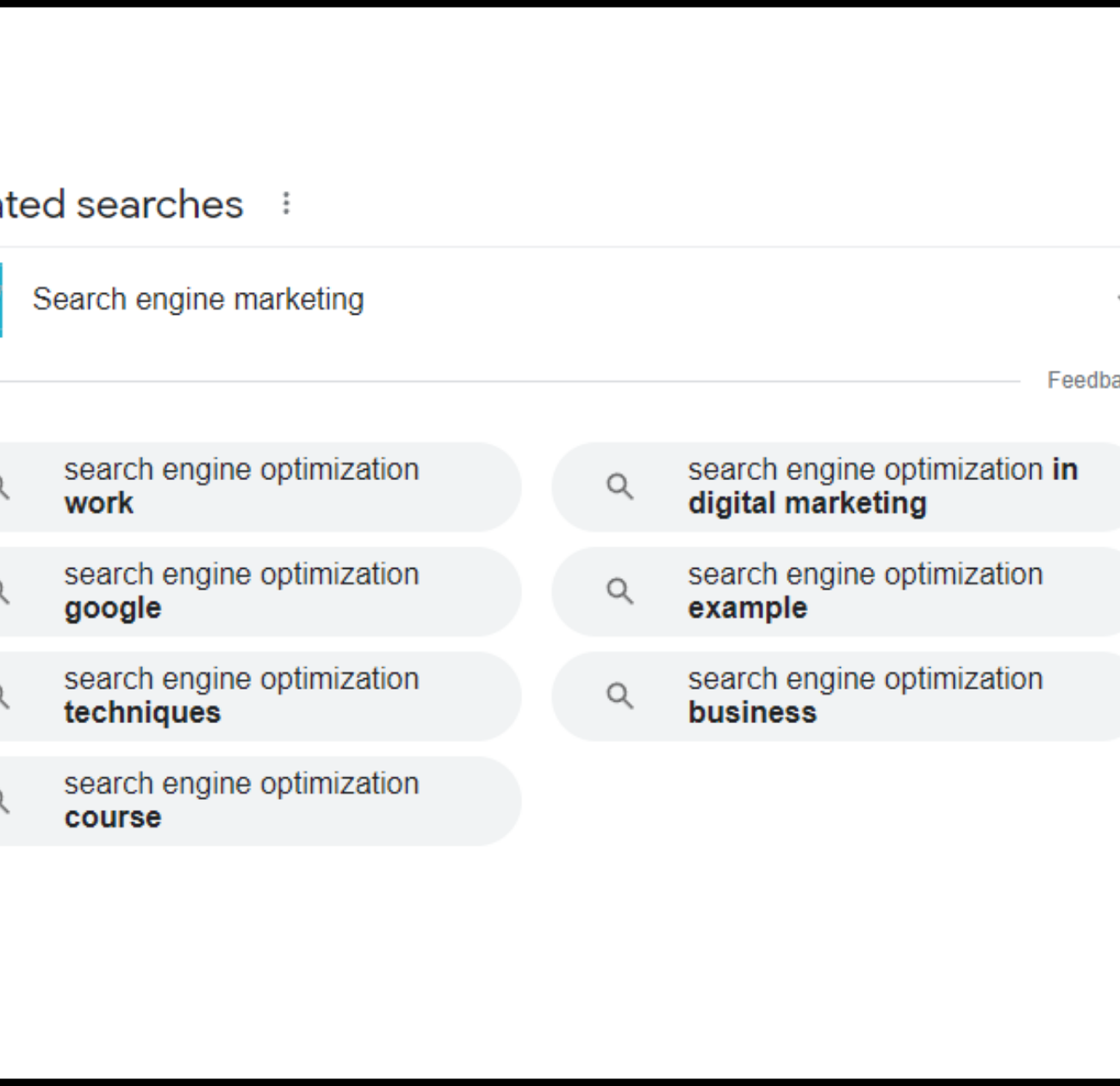Search for search engine optimization work

coord(259,487)
